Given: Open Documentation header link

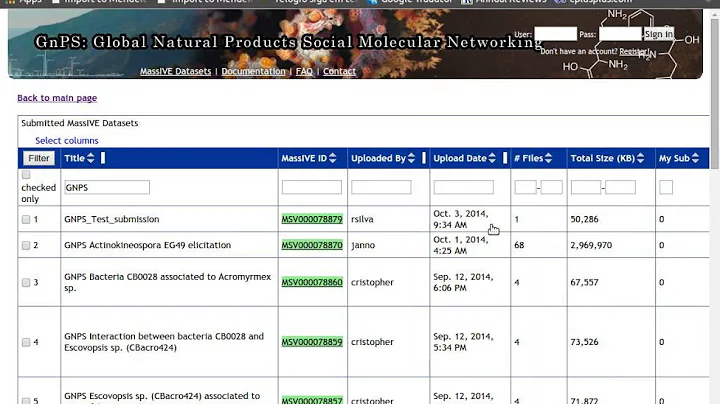Looking at the screenshot, I should (x=253, y=71).
